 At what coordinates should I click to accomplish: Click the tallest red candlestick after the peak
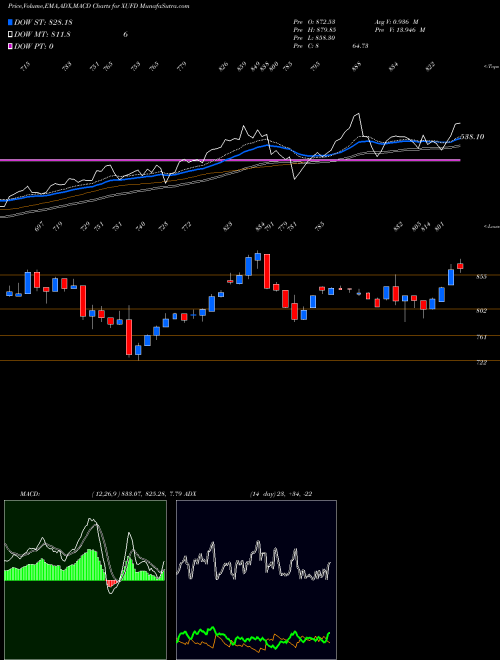267,271
